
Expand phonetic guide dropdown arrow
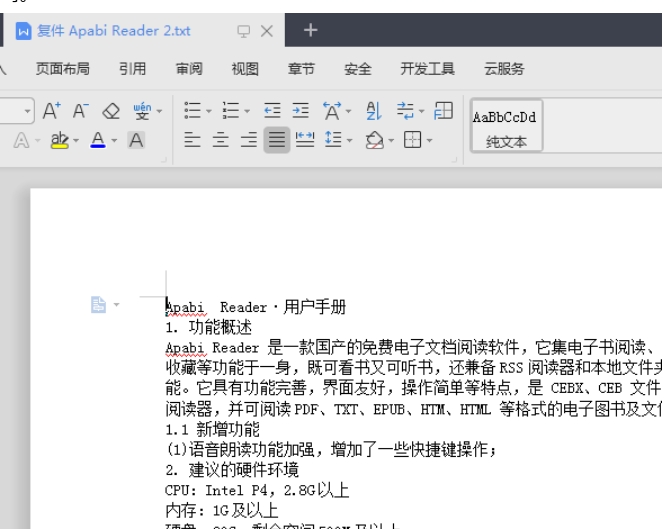click(x=159, y=111)
